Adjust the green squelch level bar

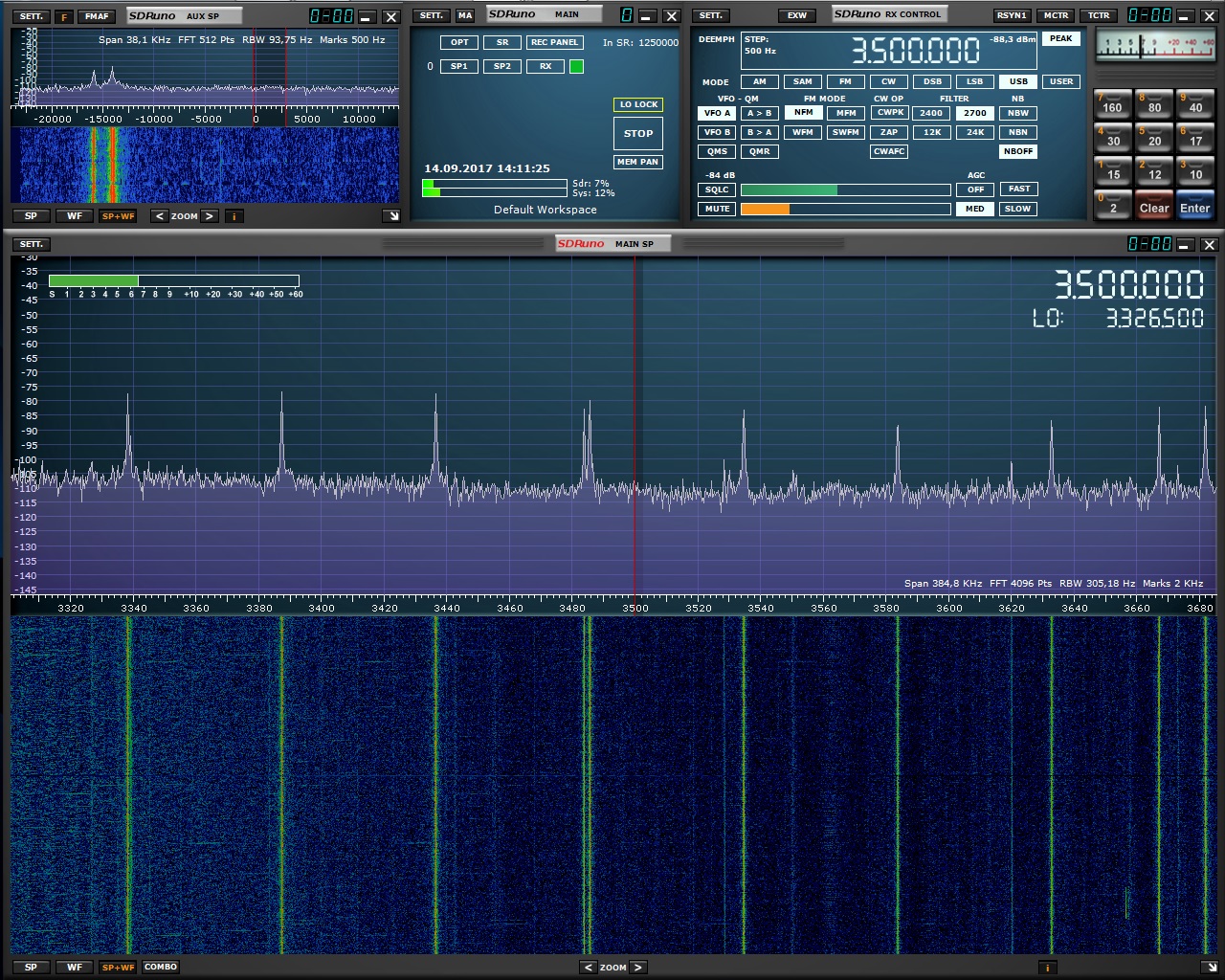point(845,189)
